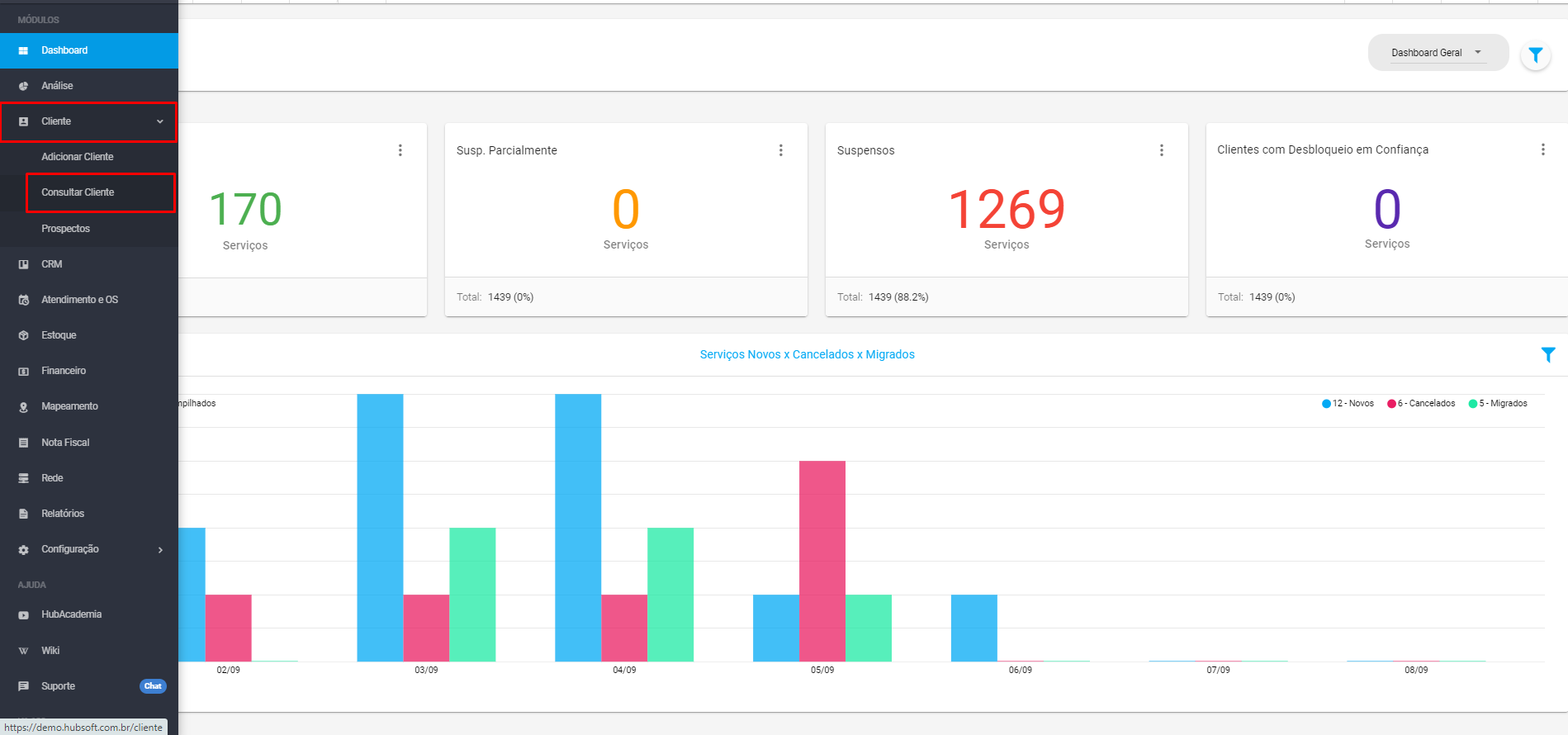Click the Suporte chat icon
Screen dimensions: 1568x735
point(23,686)
